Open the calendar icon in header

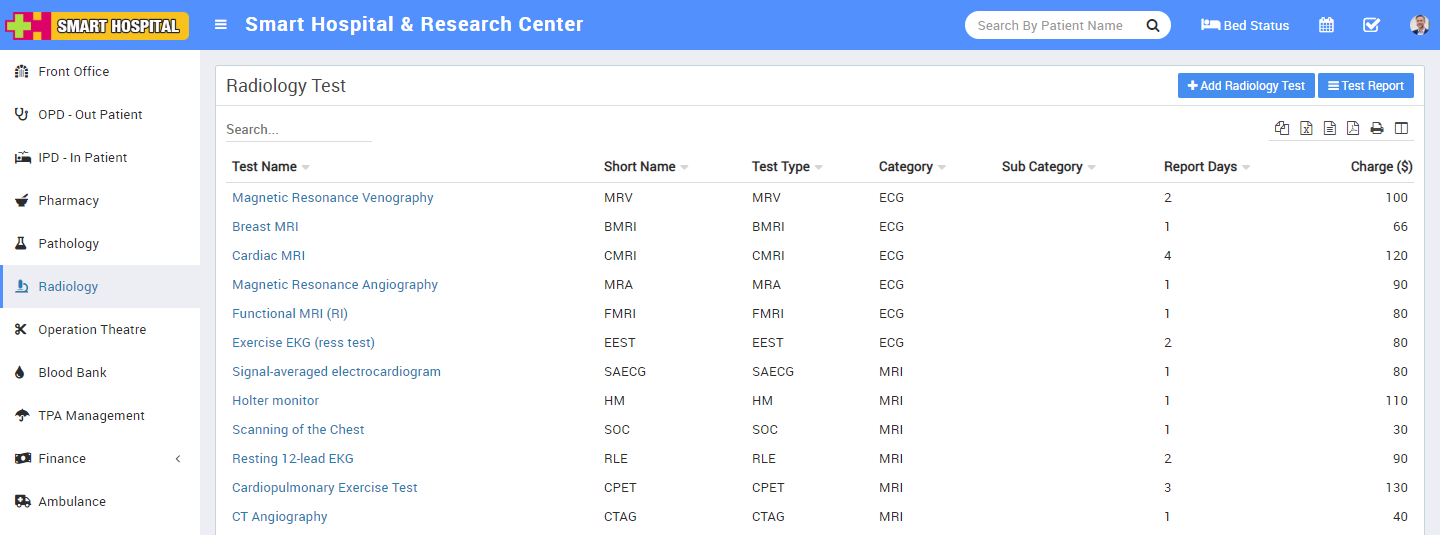1326,25
